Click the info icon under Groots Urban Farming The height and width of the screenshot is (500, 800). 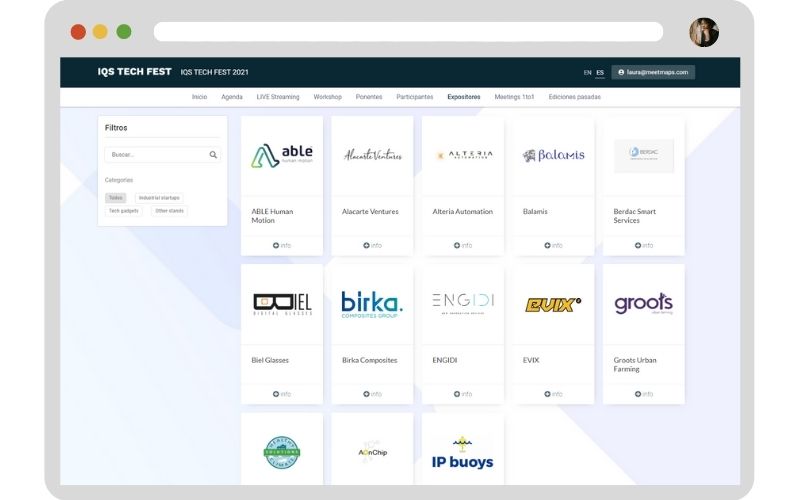638,394
